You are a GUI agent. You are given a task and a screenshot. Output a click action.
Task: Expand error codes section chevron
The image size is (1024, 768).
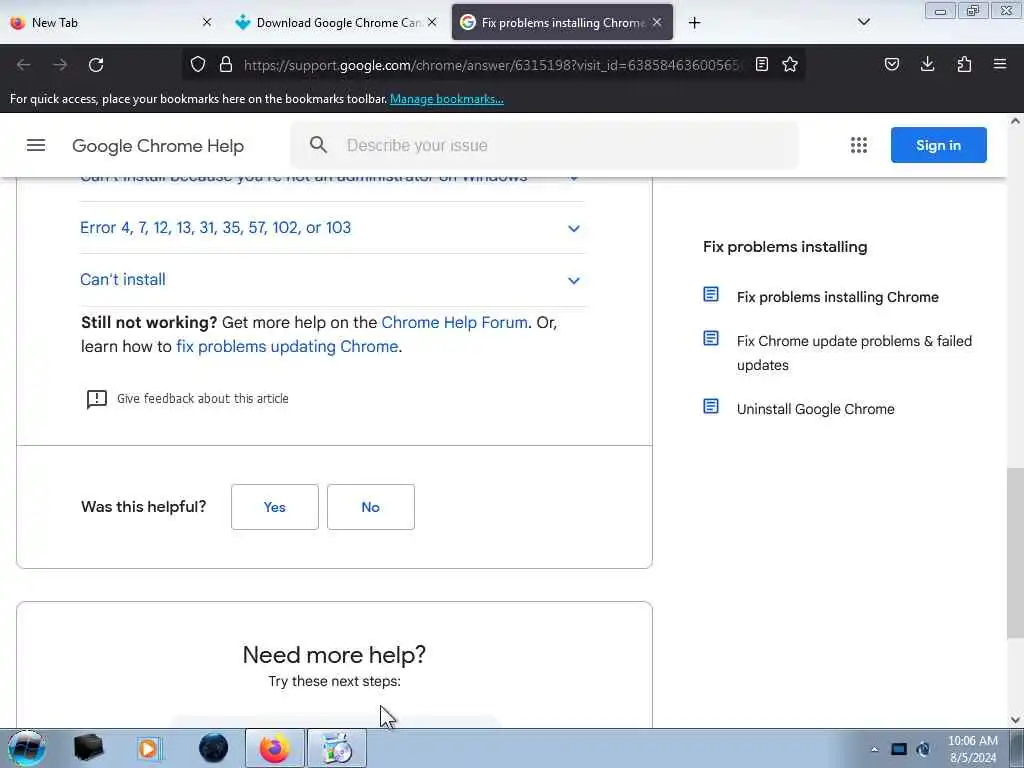pos(573,229)
